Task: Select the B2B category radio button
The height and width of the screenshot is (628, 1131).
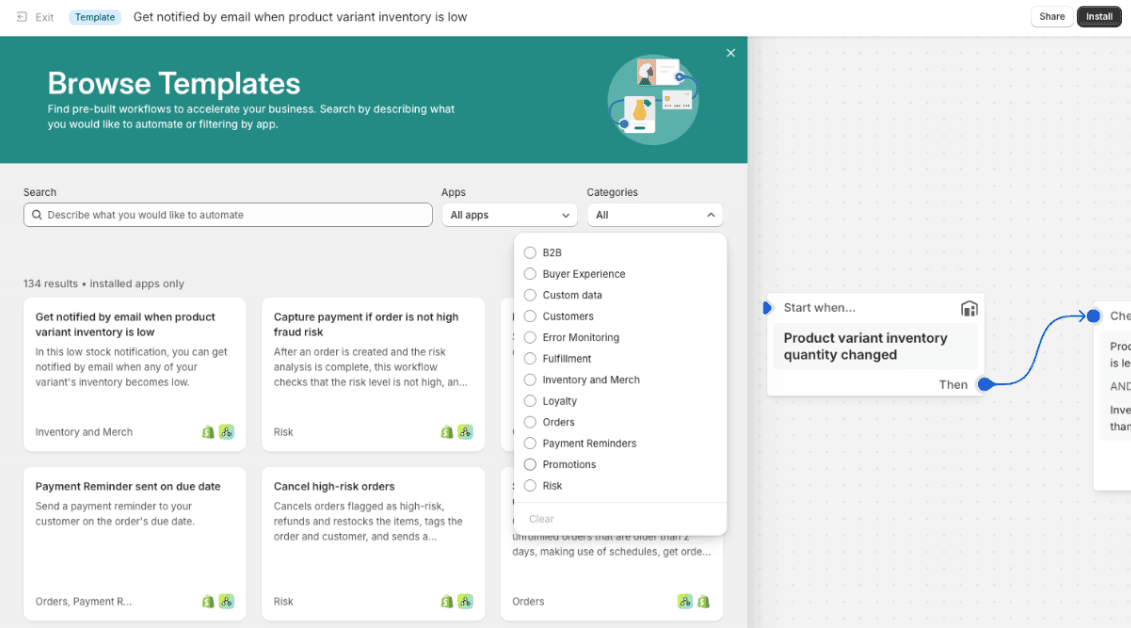Action: pyautogui.click(x=530, y=253)
